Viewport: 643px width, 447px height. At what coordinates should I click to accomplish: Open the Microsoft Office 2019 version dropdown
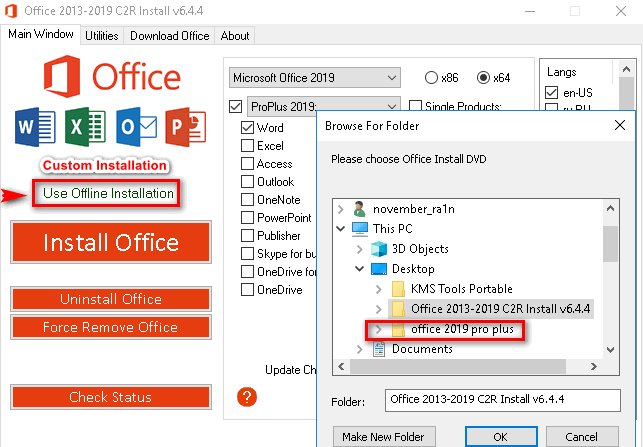point(315,78)
